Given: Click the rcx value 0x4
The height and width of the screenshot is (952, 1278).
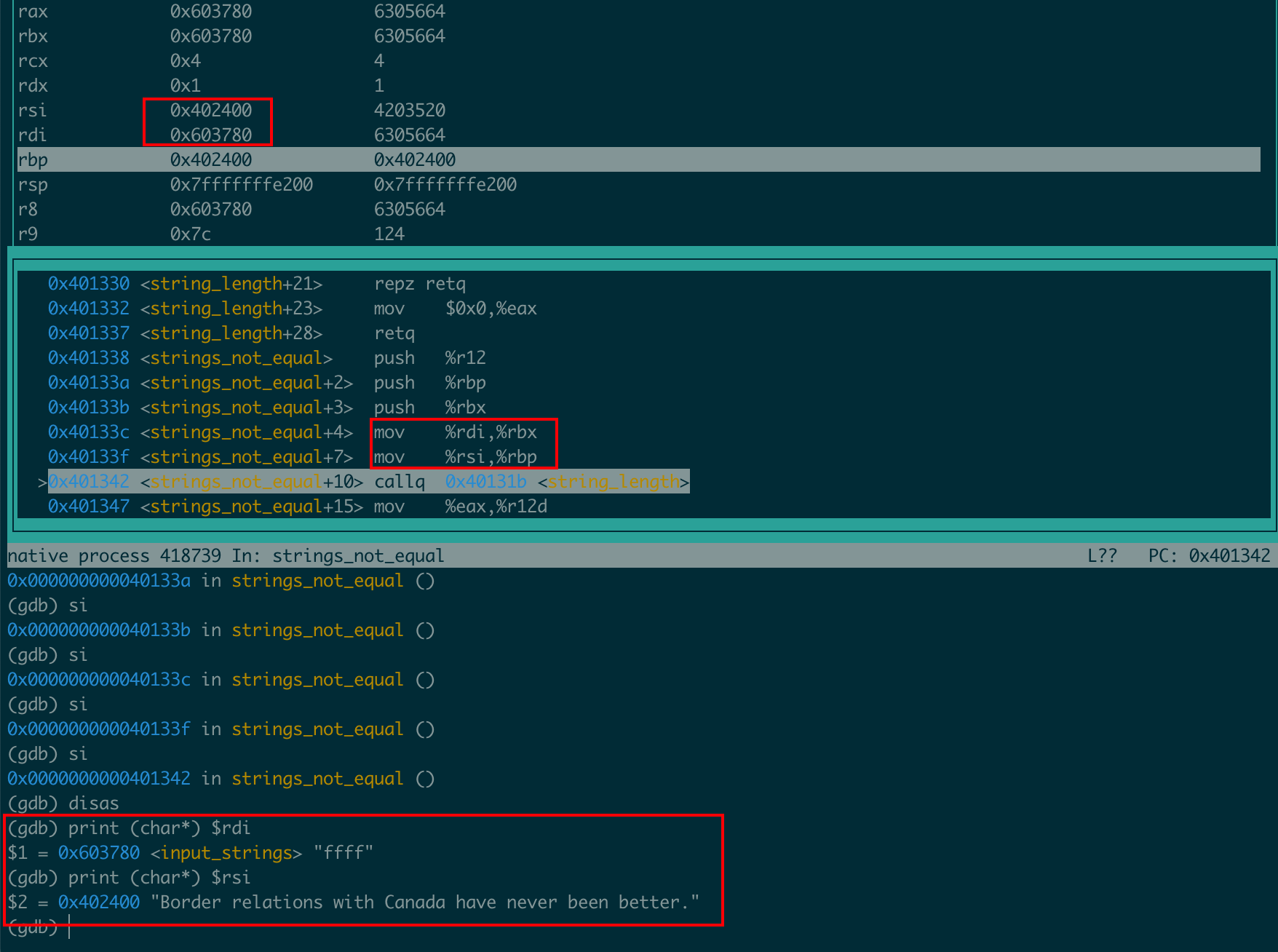Looking at the screenshot, I should 186,61.
